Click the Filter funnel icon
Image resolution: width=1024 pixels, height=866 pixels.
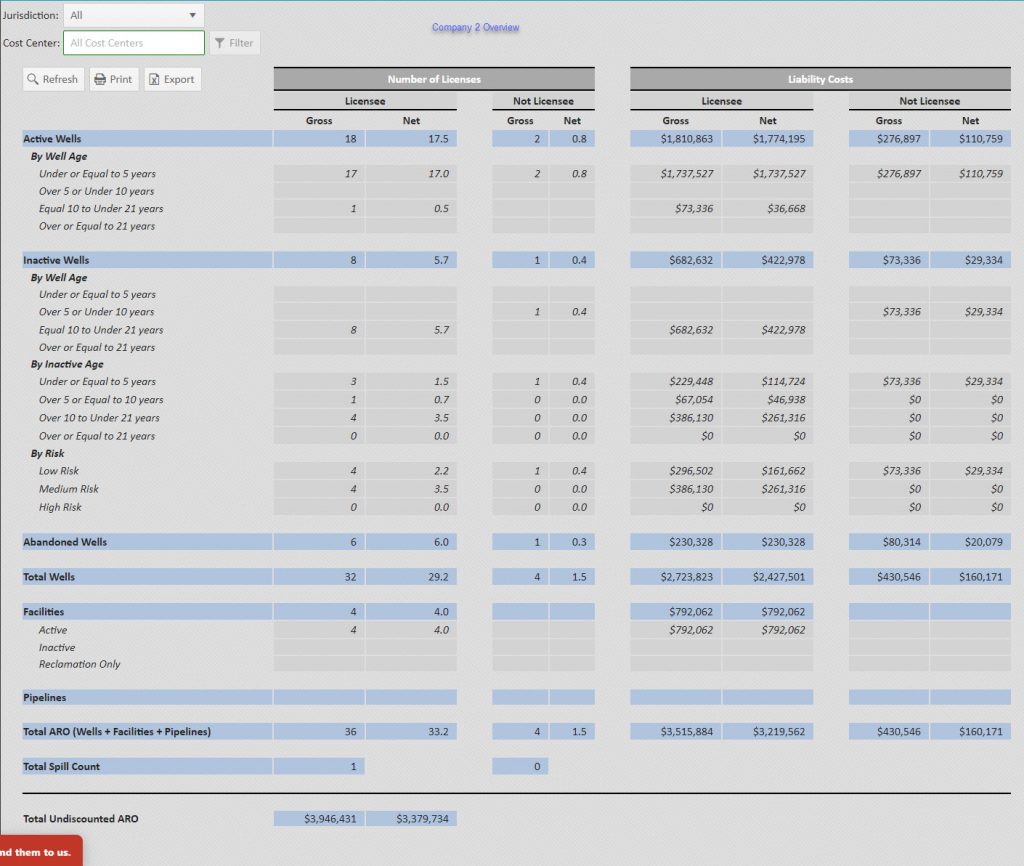(222, 43)
